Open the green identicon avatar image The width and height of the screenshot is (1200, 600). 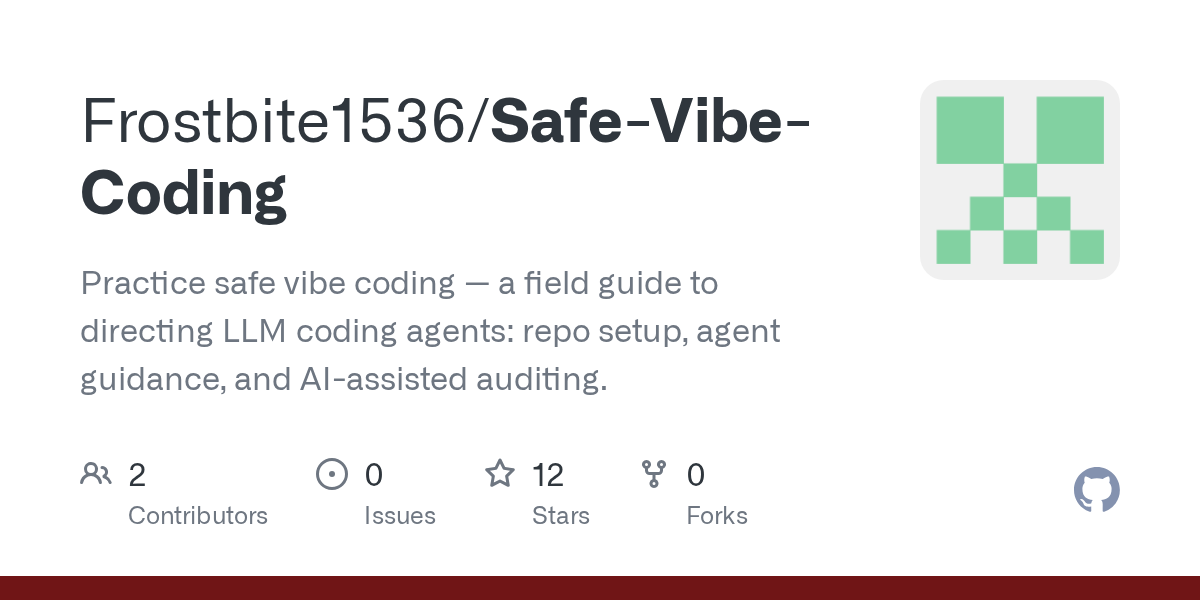pyautogui.click(x=1020, y=180)
